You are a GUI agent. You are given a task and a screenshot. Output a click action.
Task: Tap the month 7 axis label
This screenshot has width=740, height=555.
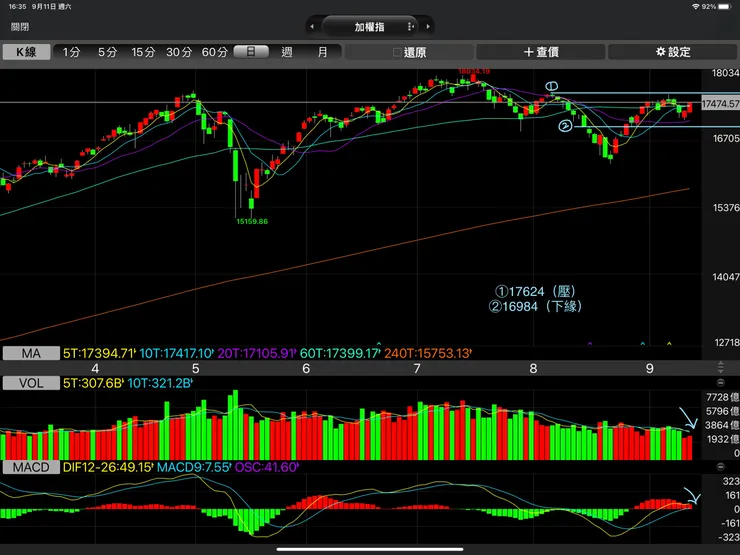417,368
